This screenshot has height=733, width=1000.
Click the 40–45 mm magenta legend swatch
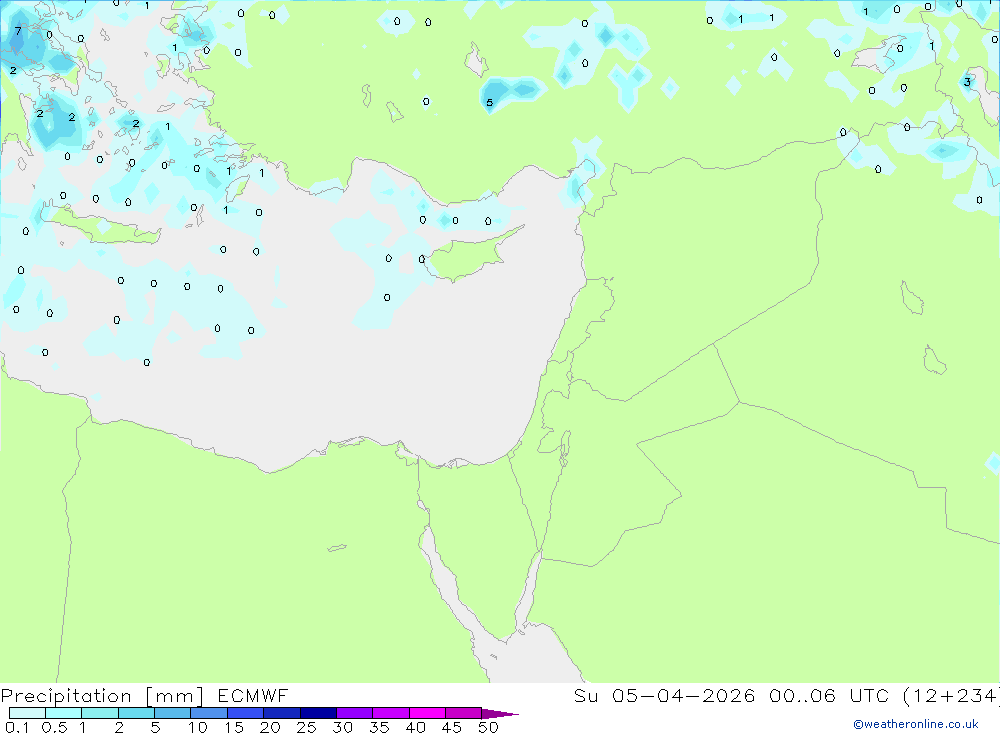(427, 713)
